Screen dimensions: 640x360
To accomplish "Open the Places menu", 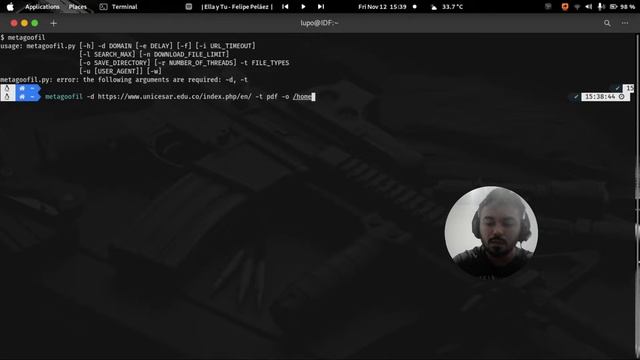I will click(x=78, y=7).
